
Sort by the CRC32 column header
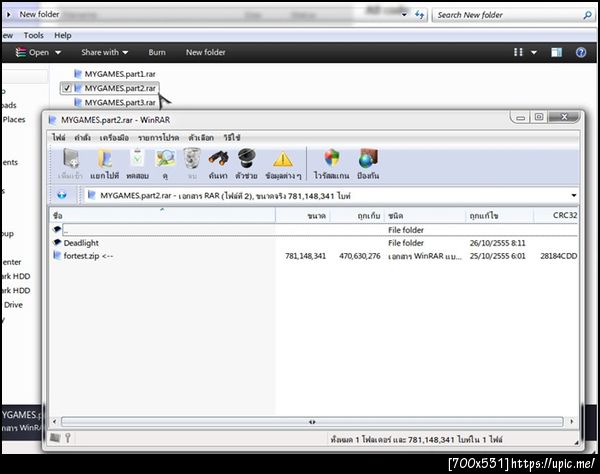pyautogui.click(x=556, y=215)
